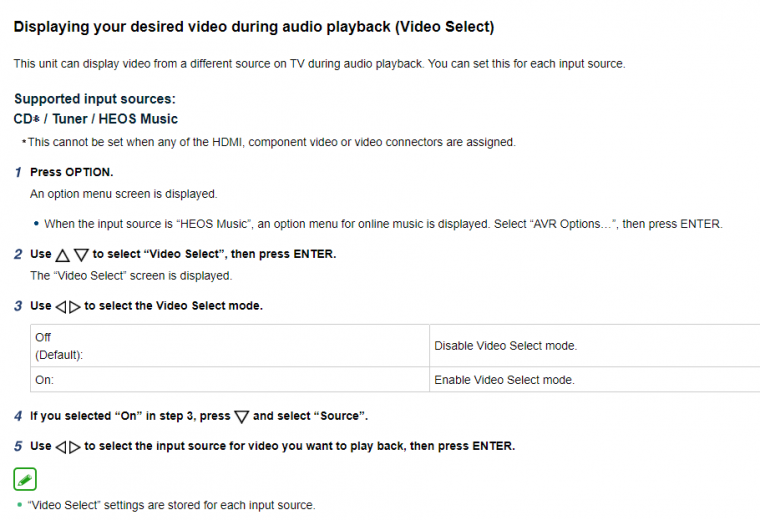Click the right triangle icon in step 3

(x=75, y=306)
